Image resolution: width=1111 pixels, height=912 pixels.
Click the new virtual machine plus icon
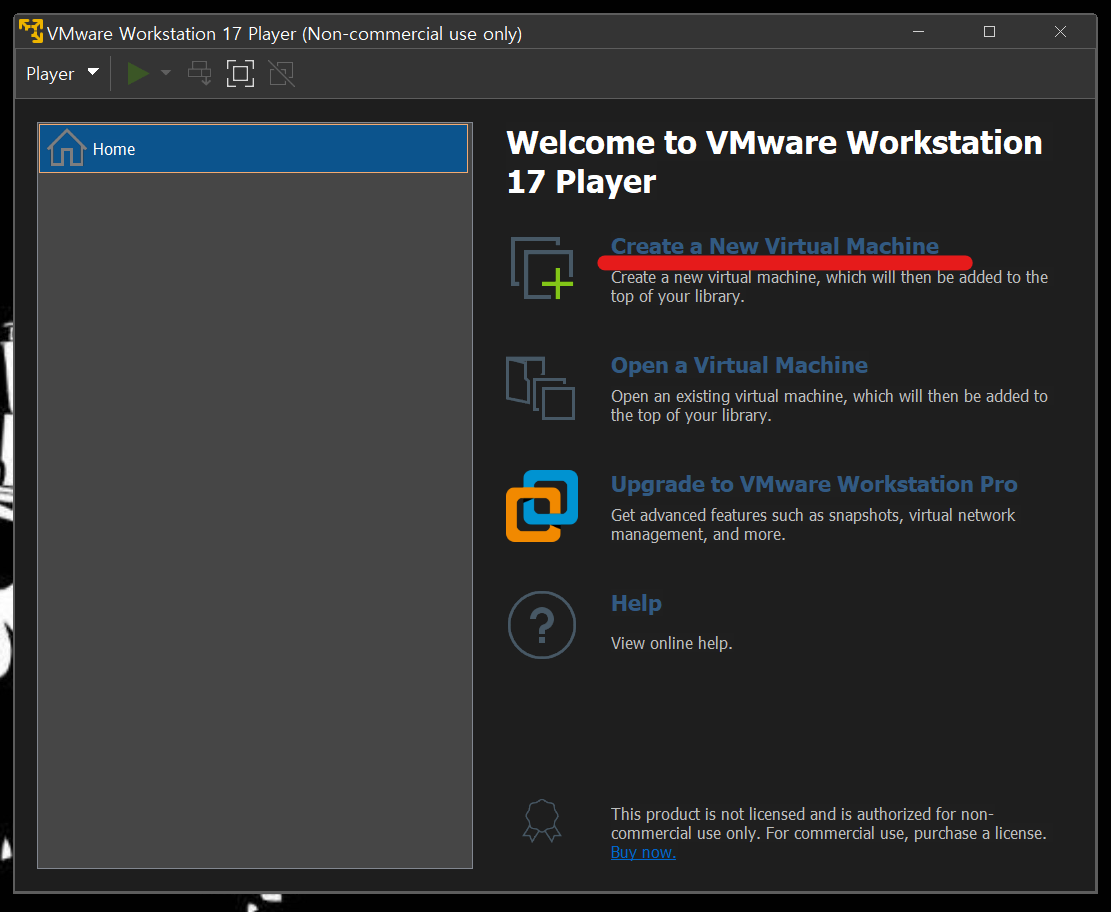click(x=542, y=269)
